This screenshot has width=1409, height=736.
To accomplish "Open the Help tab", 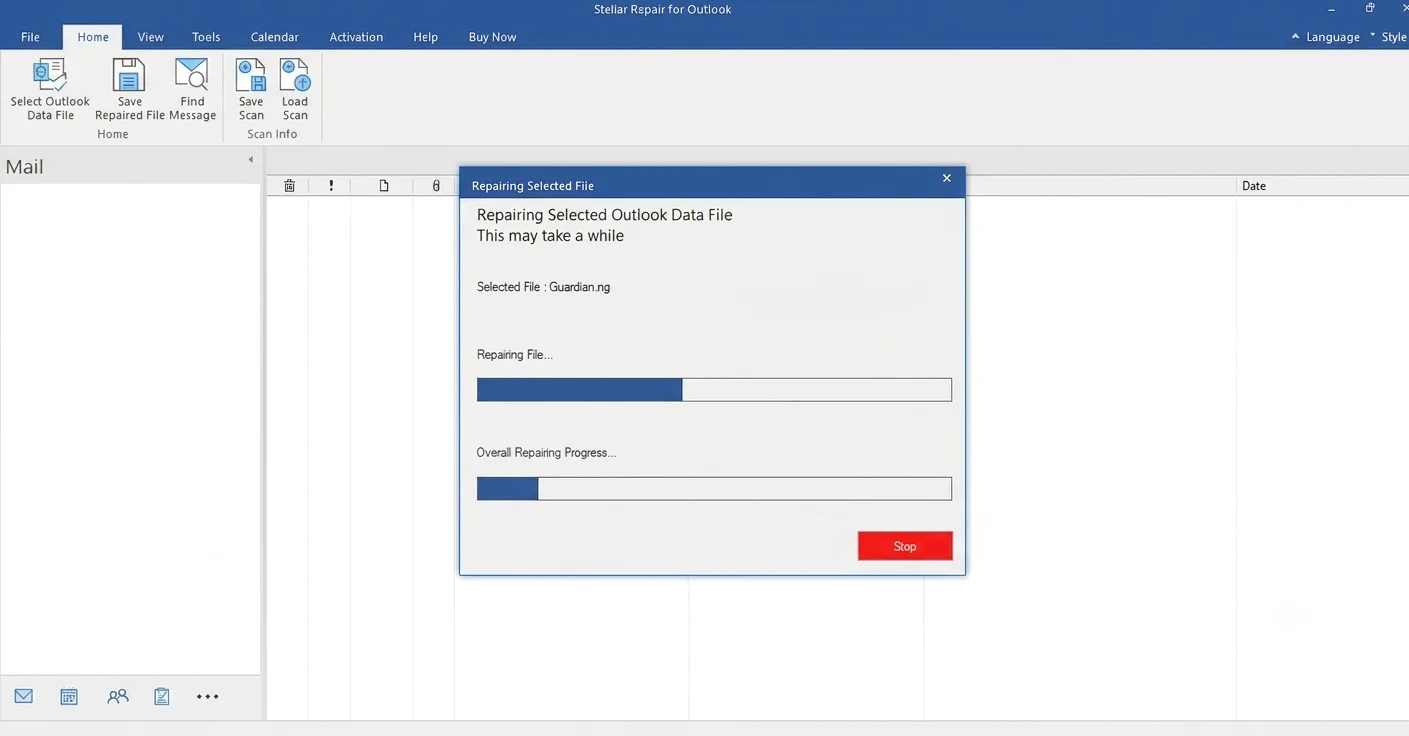I will pyautogui.click(x=426, y=37).
